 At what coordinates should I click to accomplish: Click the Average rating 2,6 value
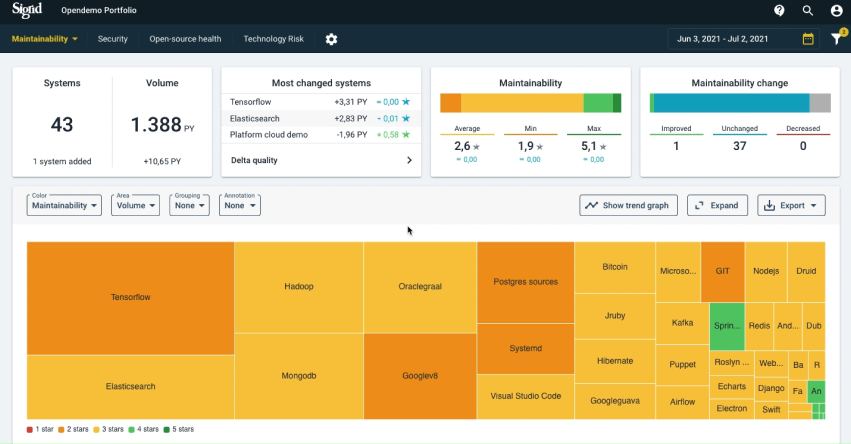(462, 146)
